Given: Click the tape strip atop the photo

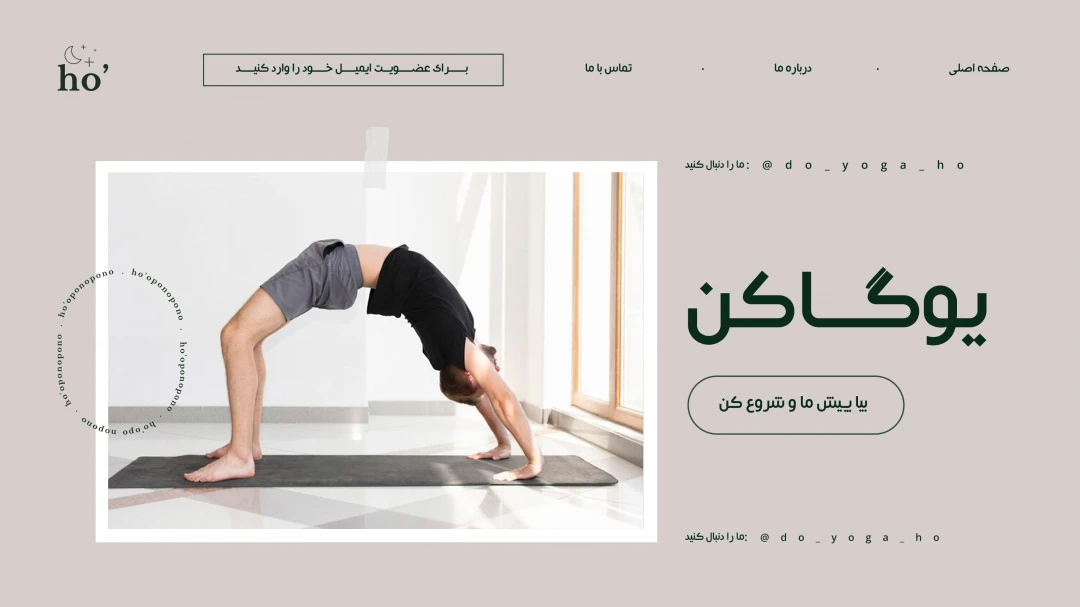Looking at the screenshot, I should (x=377, y=157).
